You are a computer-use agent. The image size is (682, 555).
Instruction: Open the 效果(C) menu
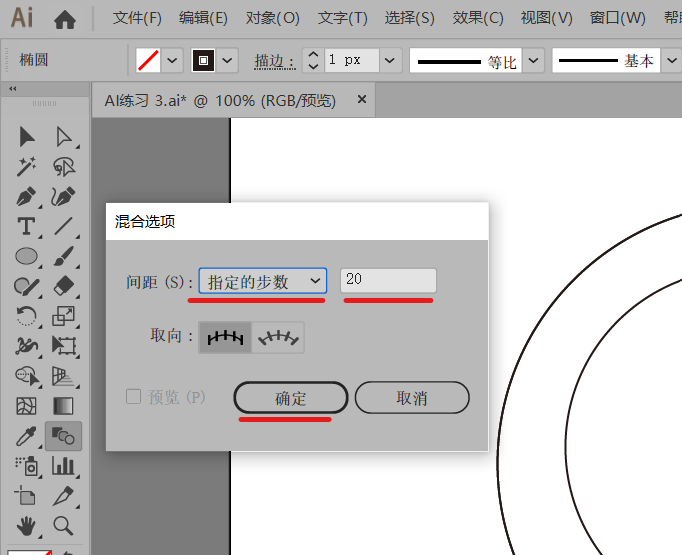(x=478, y=18)
